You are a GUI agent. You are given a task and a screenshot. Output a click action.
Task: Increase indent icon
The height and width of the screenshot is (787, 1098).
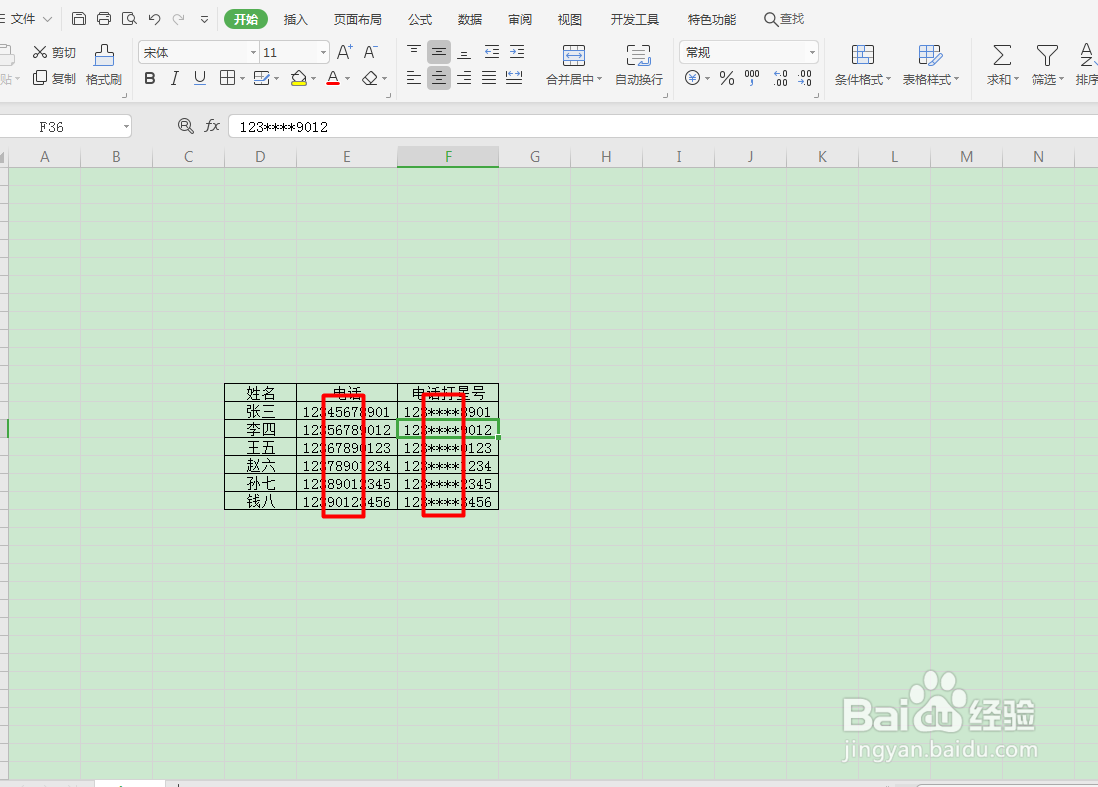[x=517, y=51]
